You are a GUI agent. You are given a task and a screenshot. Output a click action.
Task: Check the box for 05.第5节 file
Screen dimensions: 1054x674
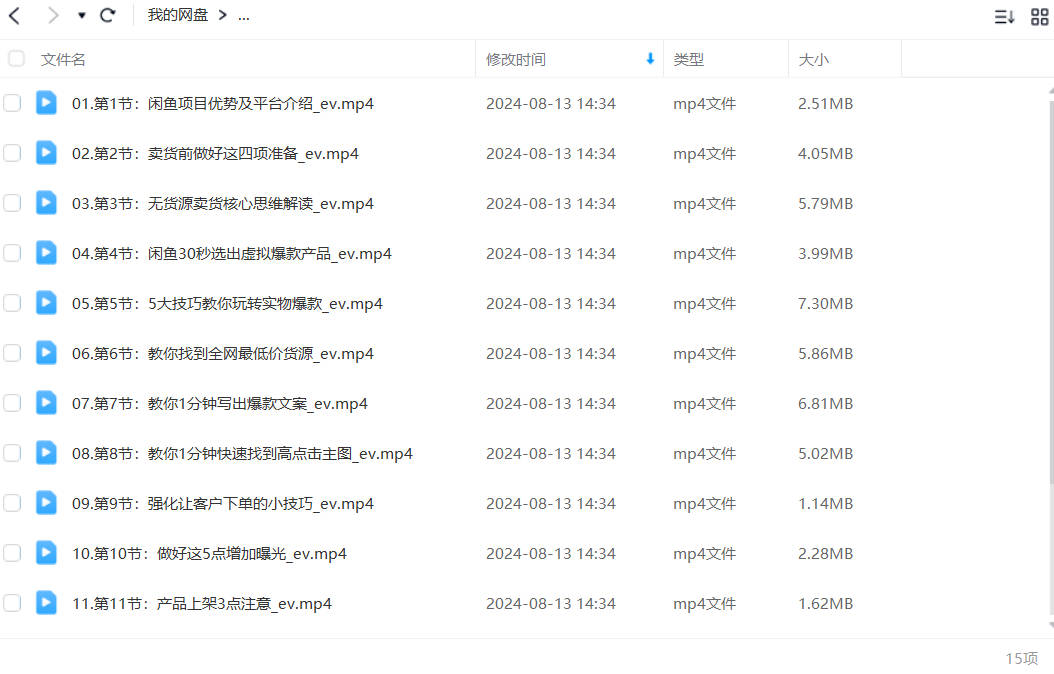(x=12, y=303)
